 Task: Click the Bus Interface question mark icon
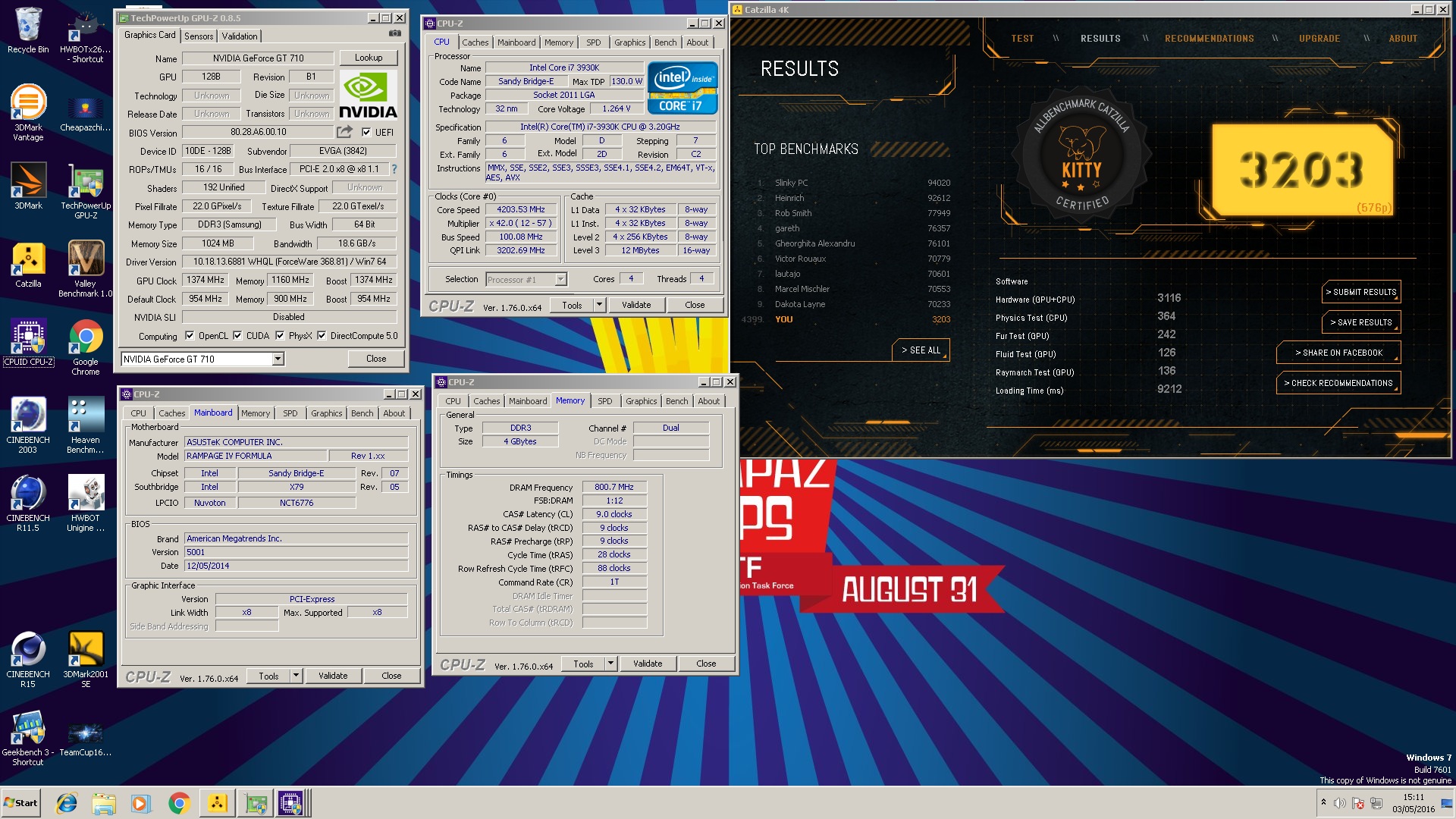(394, 169)
